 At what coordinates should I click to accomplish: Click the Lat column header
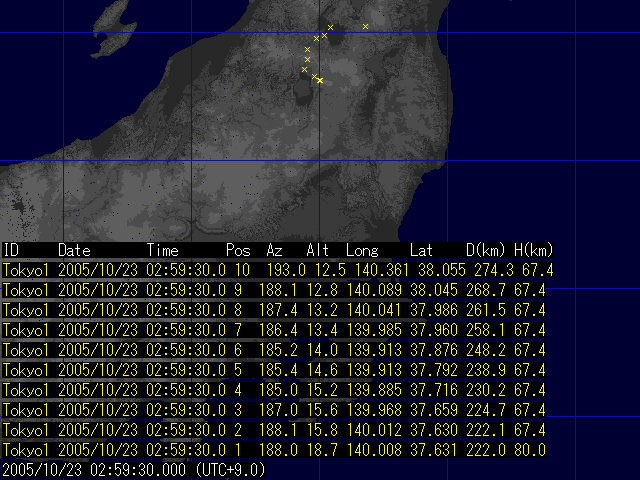pos(422,249)
